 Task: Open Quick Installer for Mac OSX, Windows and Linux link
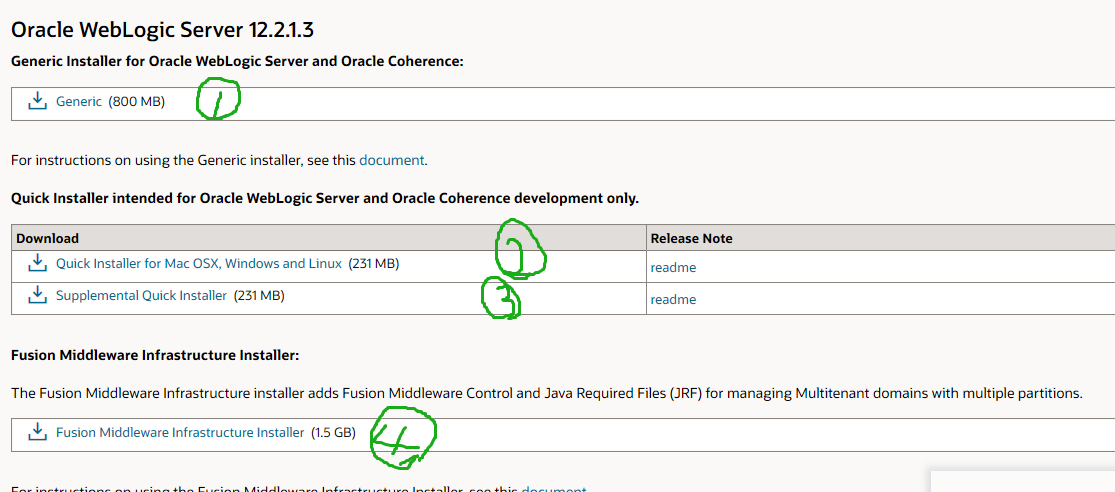point(199,264)
